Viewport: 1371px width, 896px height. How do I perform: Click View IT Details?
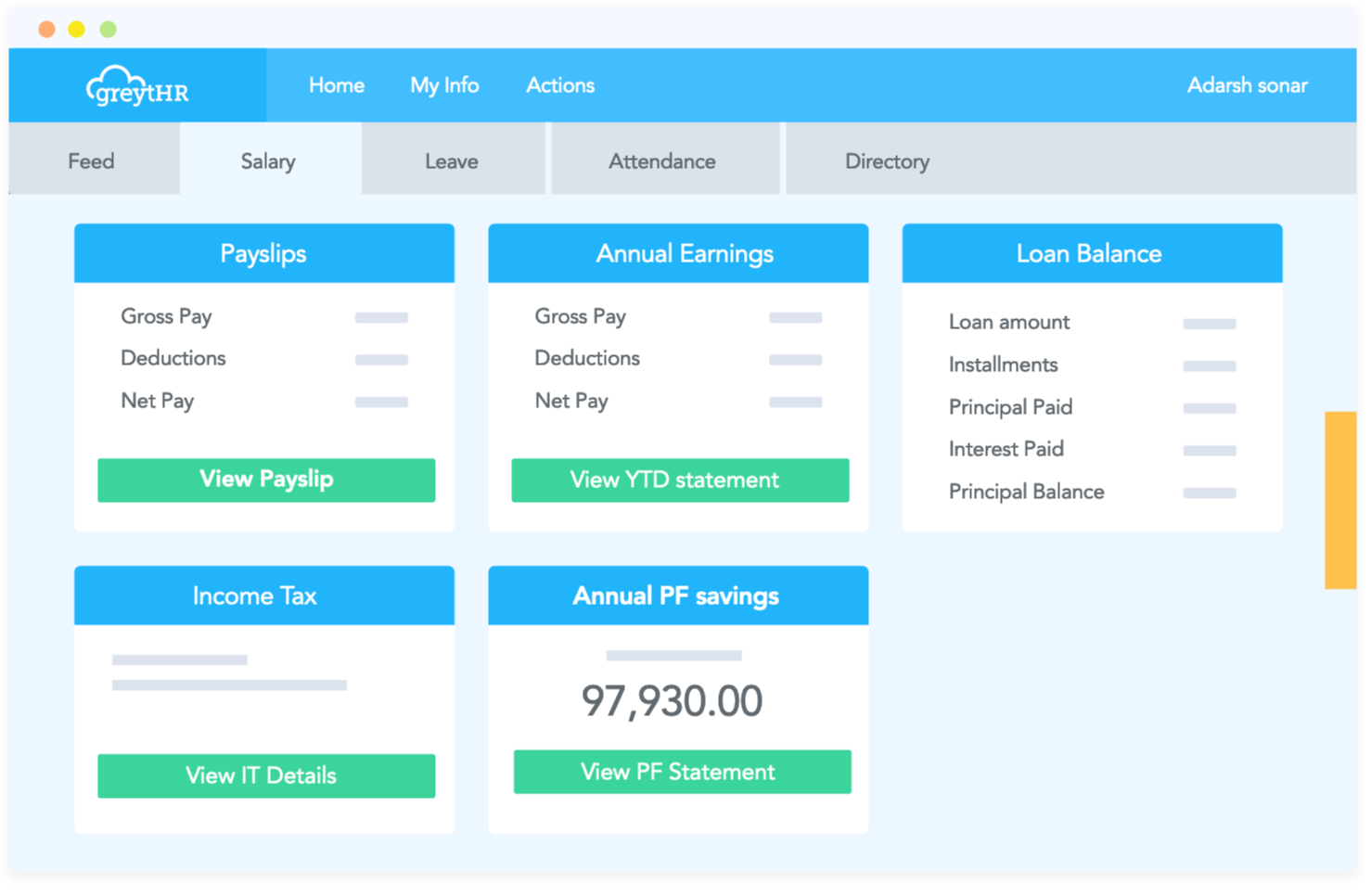(x=266, y=775)
